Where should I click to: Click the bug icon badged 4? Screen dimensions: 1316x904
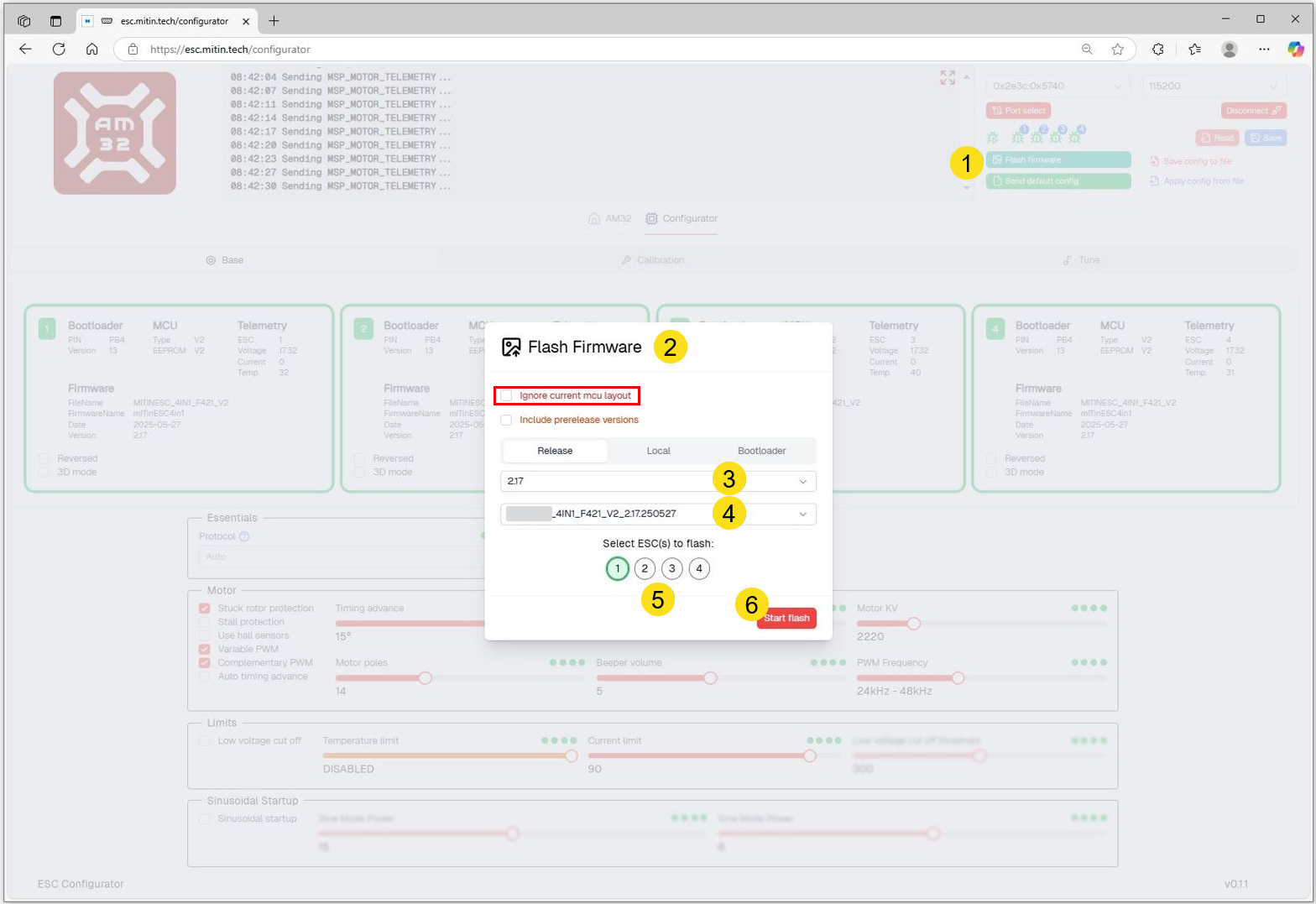pos(1075,136)
